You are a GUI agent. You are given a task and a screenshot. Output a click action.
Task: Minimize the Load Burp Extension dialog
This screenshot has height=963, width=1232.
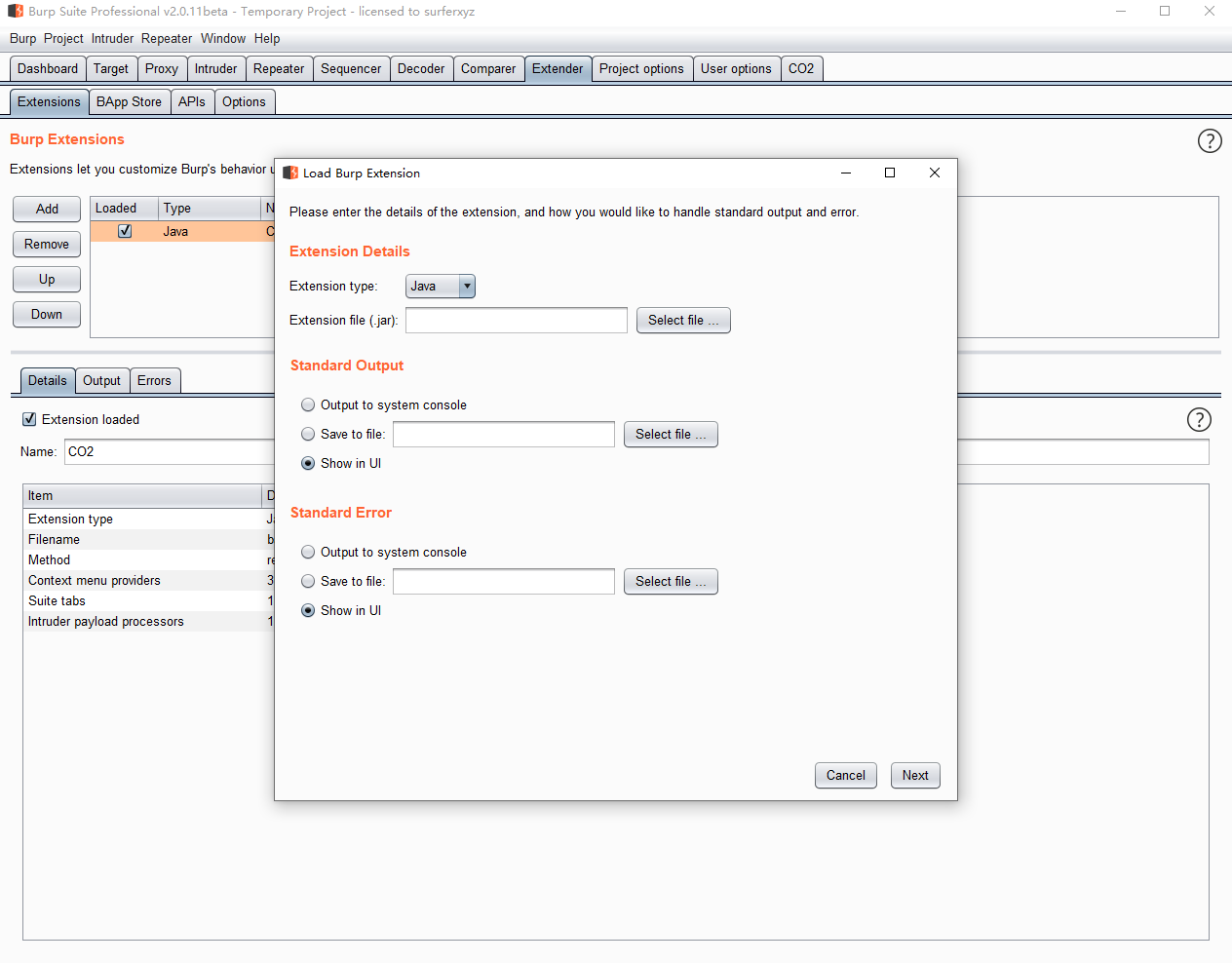tap(846, 173)
